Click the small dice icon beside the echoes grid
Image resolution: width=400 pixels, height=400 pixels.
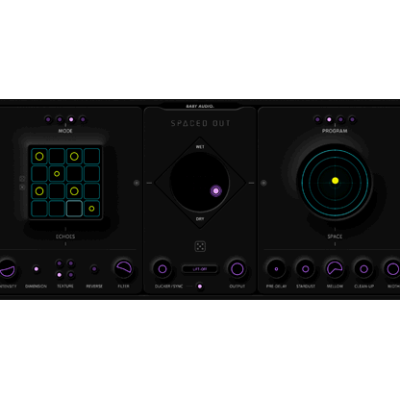pyautogui.click(x=22, y=179)
